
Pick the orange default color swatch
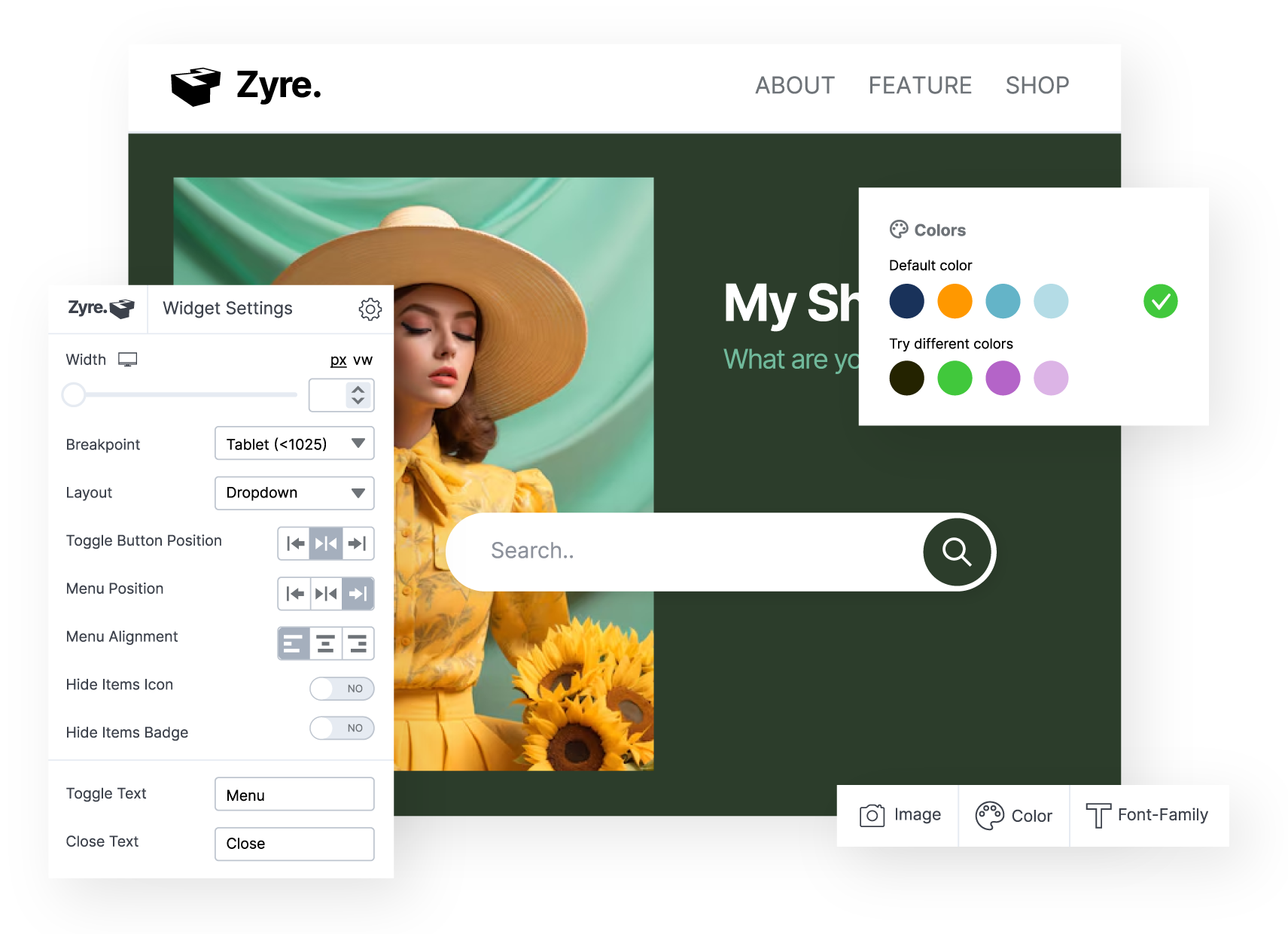tap(955, 302)
